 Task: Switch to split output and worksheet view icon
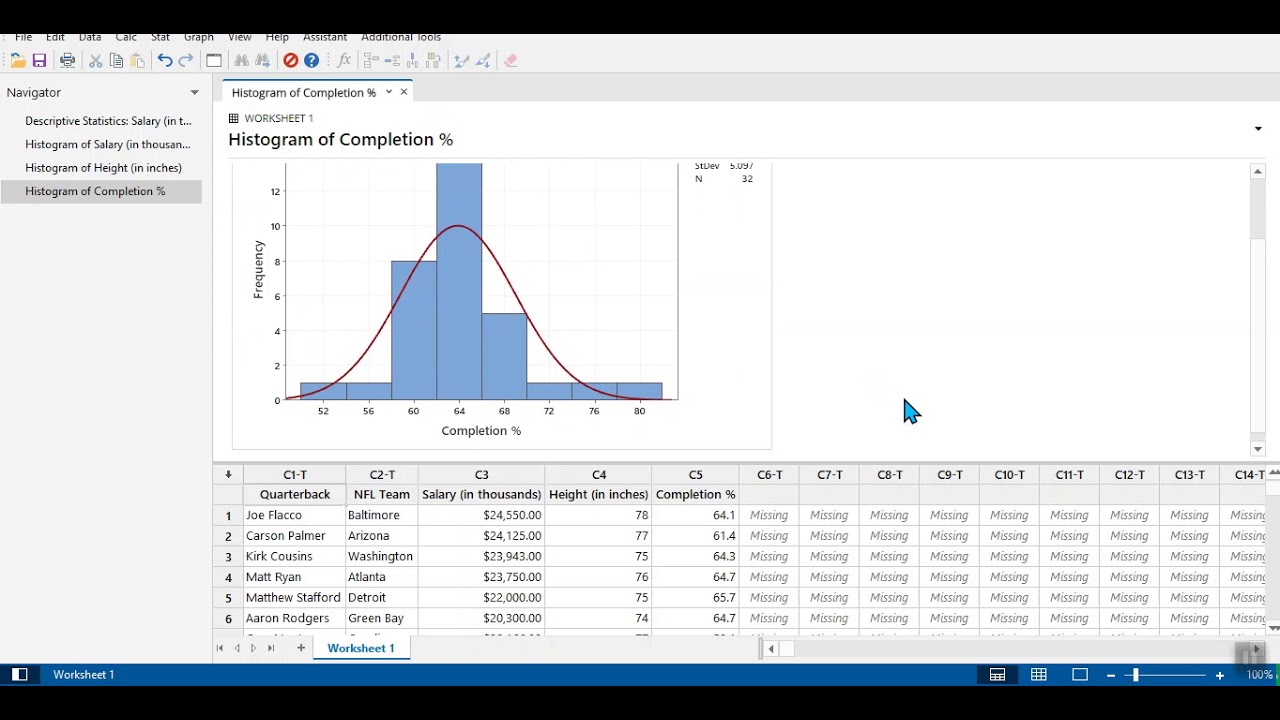[x=997, y=675]
